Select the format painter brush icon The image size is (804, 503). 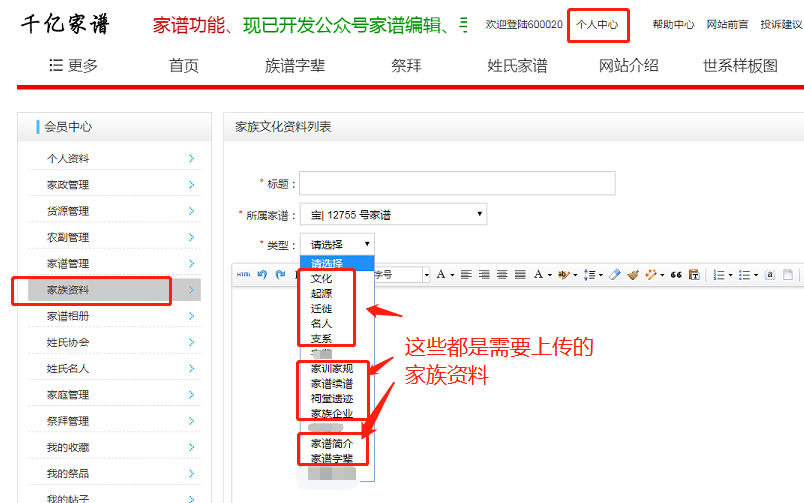tap(633, 275)
